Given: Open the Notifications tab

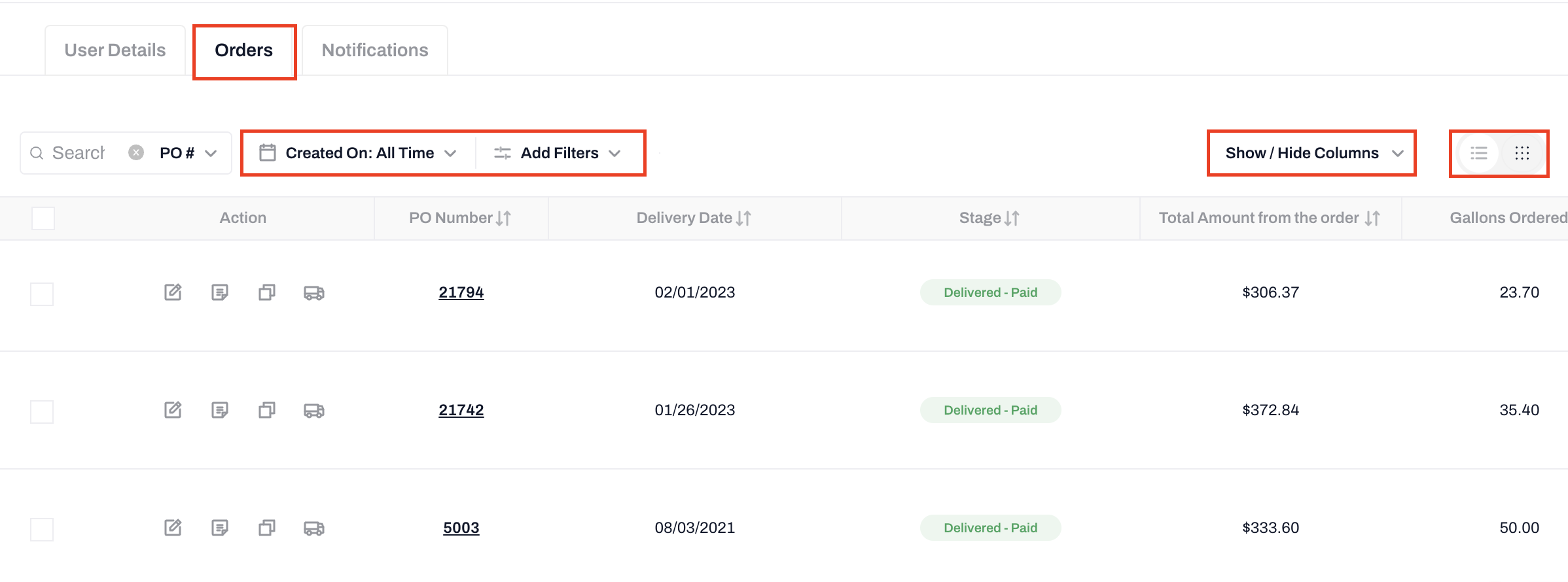Looking at the screenshot, I should [x=375, y=50].
